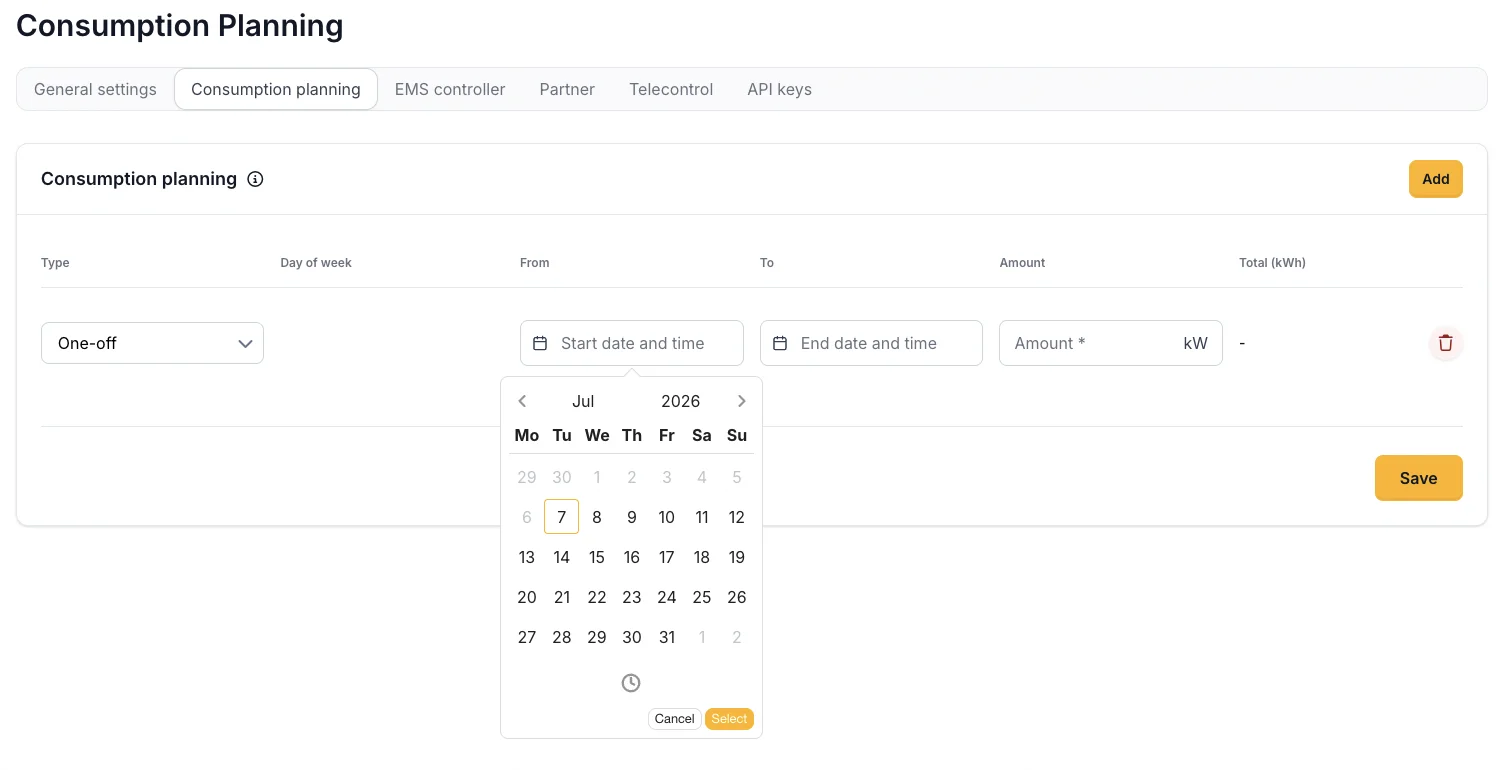Save the consumption planning settings
1500x770 pixels.
pos(1418,478)
